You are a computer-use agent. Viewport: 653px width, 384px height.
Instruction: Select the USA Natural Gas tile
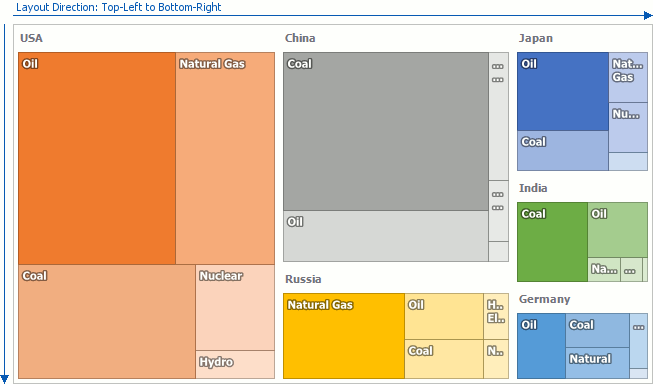pos(225,158)
